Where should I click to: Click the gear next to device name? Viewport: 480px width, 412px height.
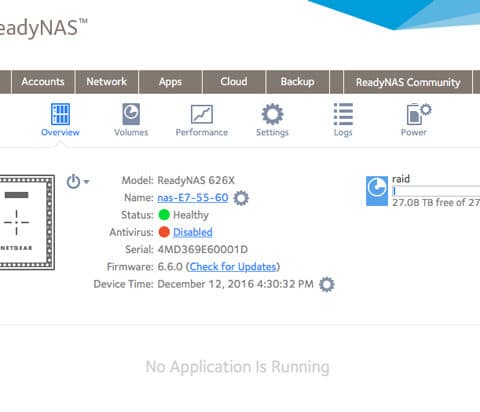pos(241,198)
